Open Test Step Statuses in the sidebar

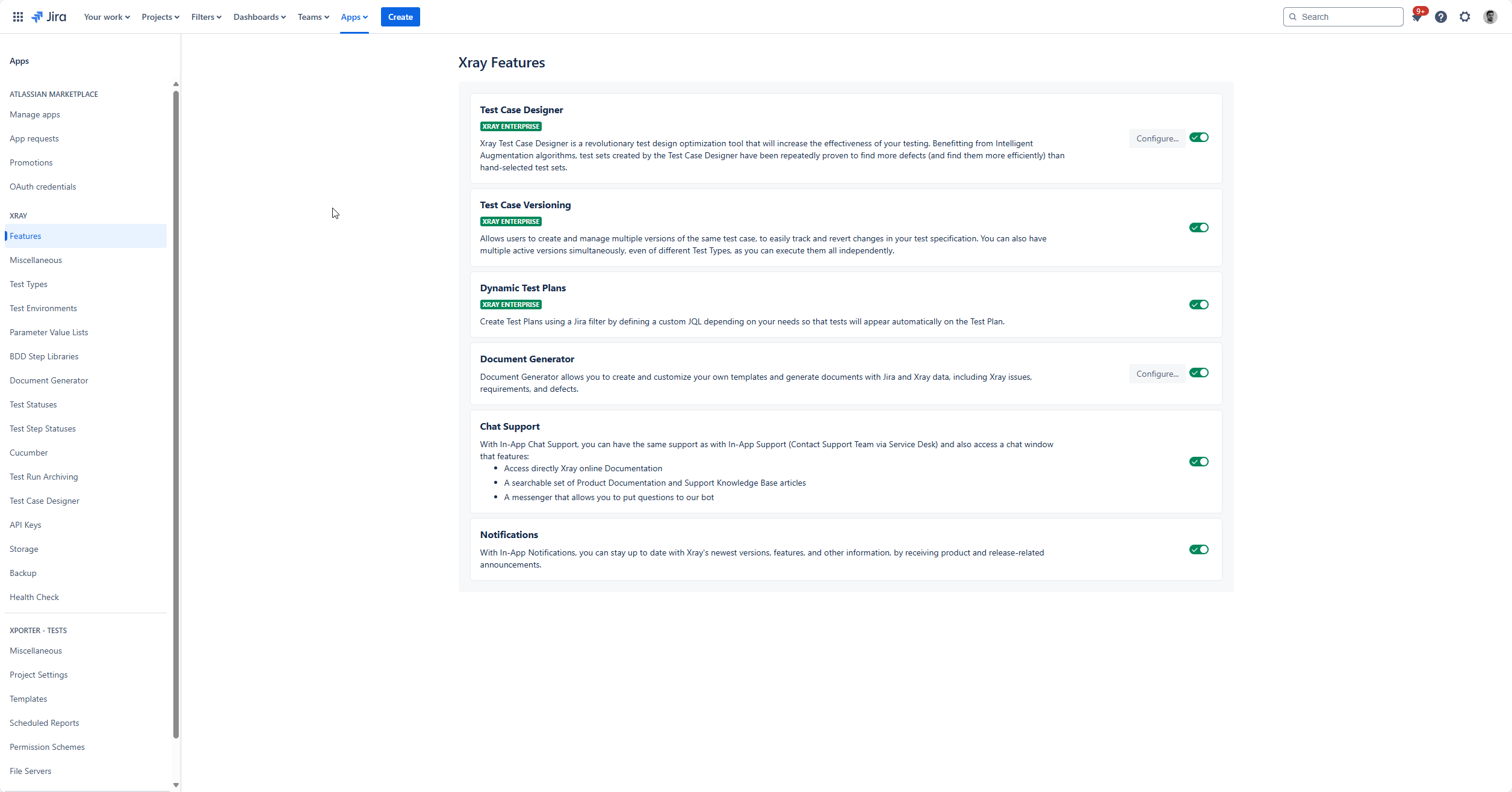[85, 428]
